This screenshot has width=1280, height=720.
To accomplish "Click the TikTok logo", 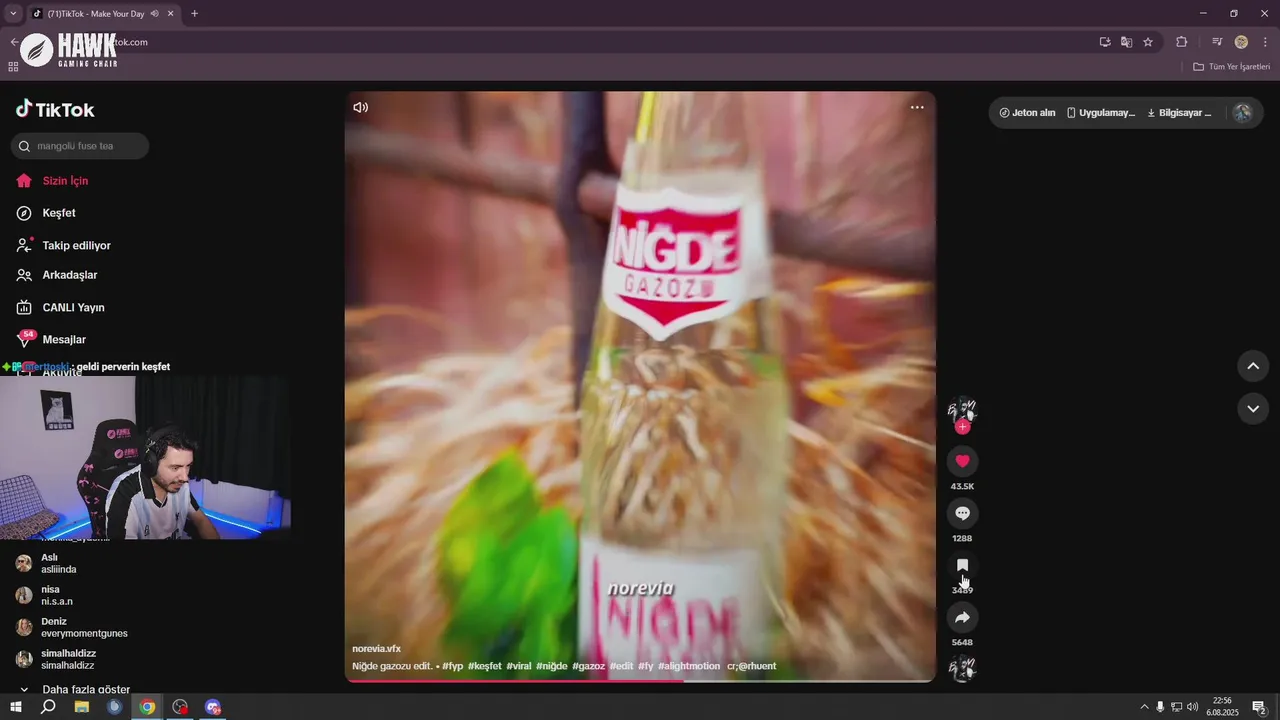I will pyautogui.click(x=55, y=109).
